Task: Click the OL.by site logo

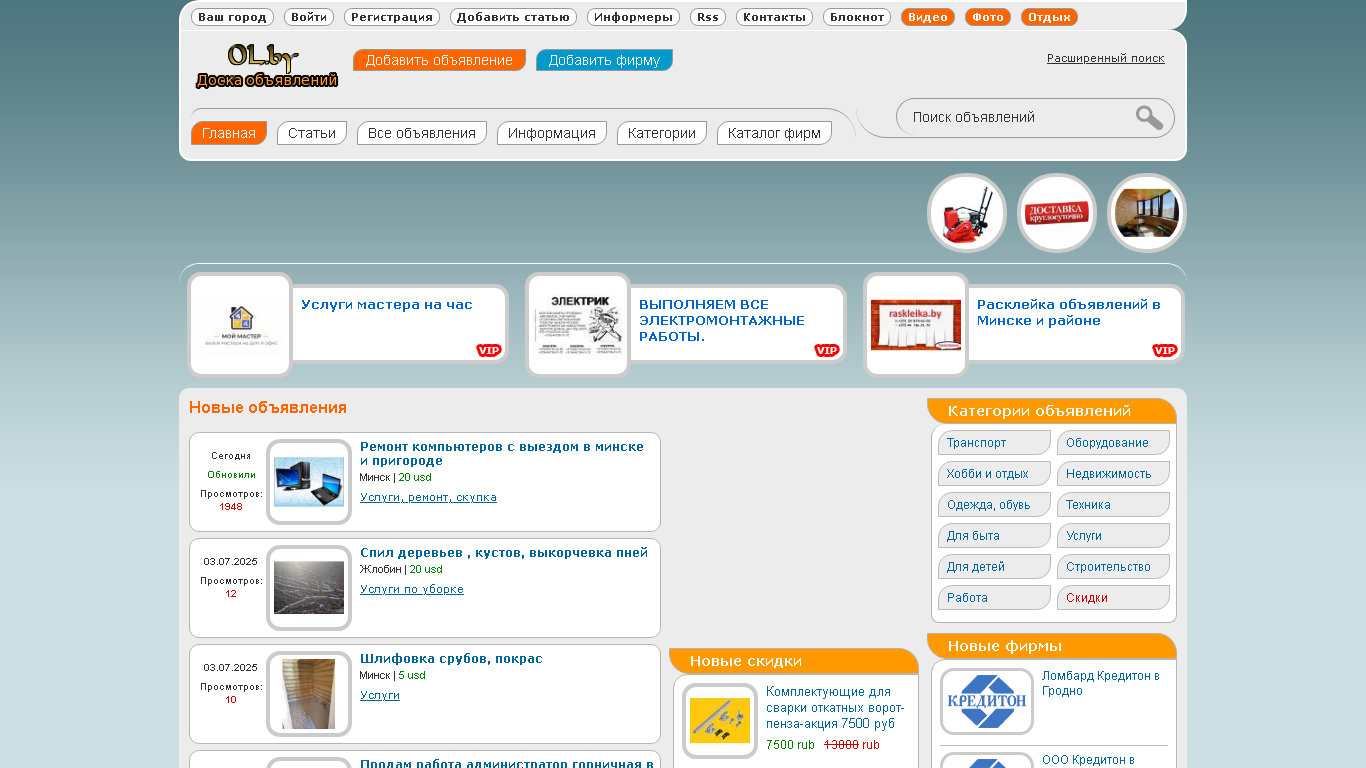Action: click(x=266, y=66)
